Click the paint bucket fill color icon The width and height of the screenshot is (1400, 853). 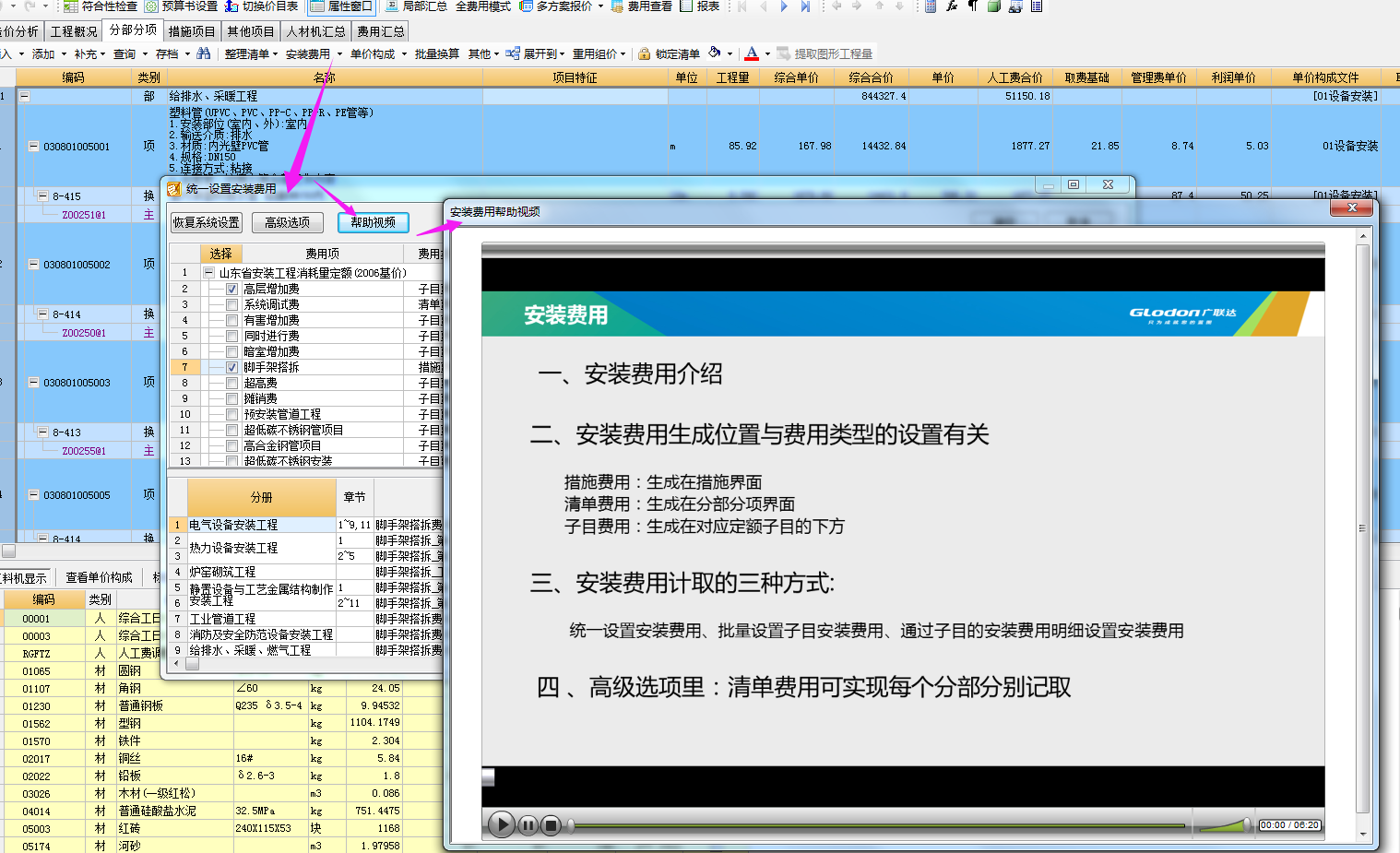click(715, 53)
